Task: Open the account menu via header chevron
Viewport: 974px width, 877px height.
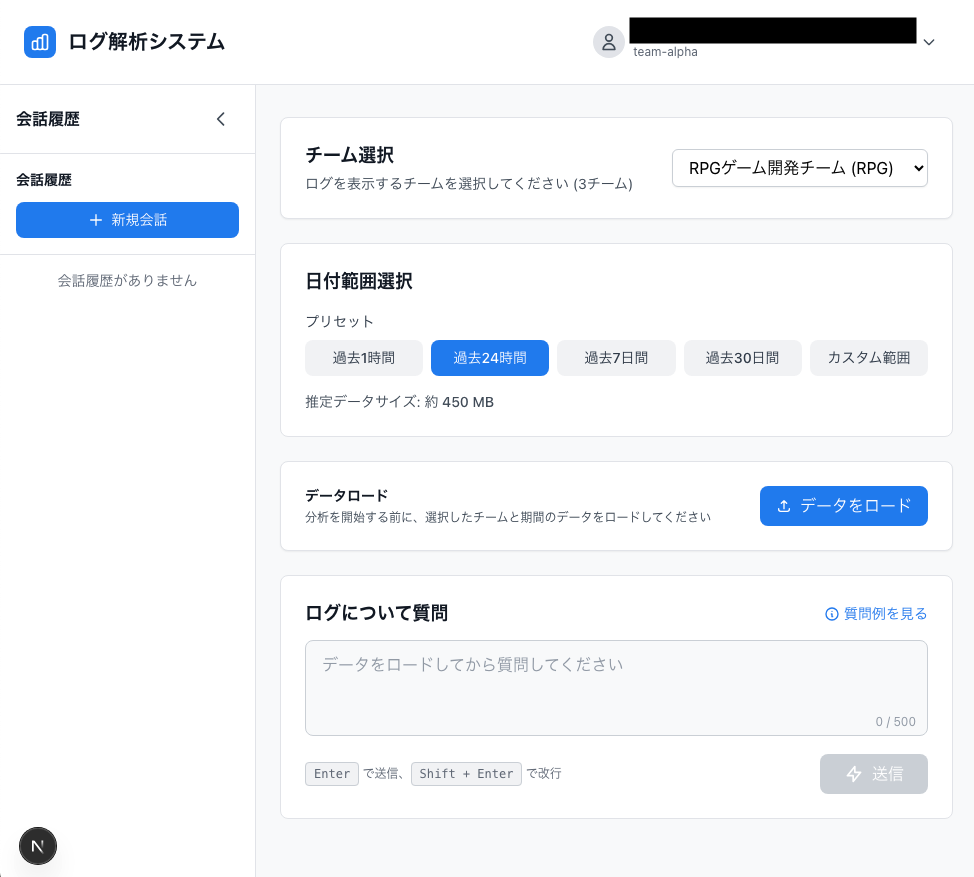Action: pyautogui.click(x=929, y=42)
